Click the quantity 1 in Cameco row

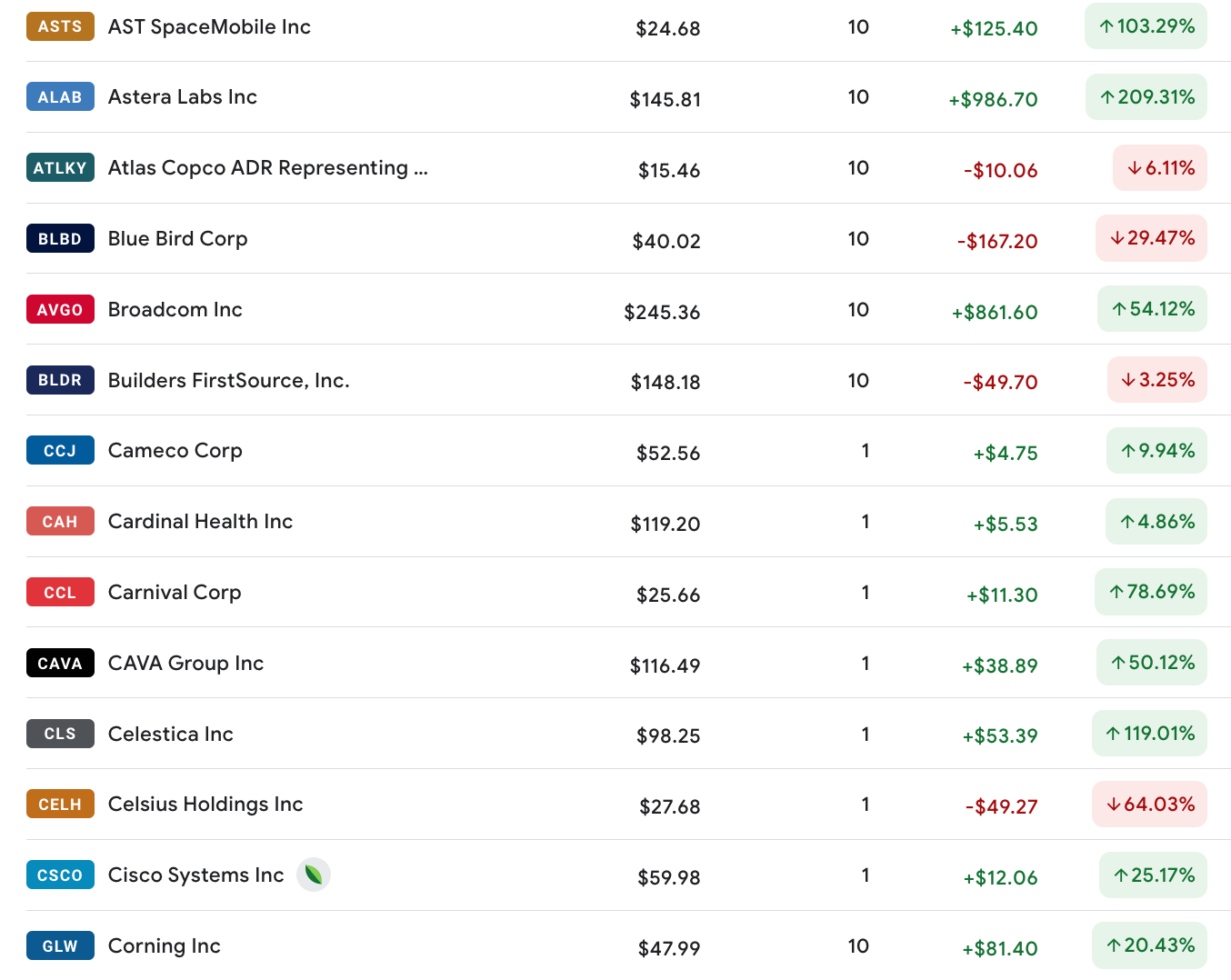pyautogui.click(x=866, y=450)
